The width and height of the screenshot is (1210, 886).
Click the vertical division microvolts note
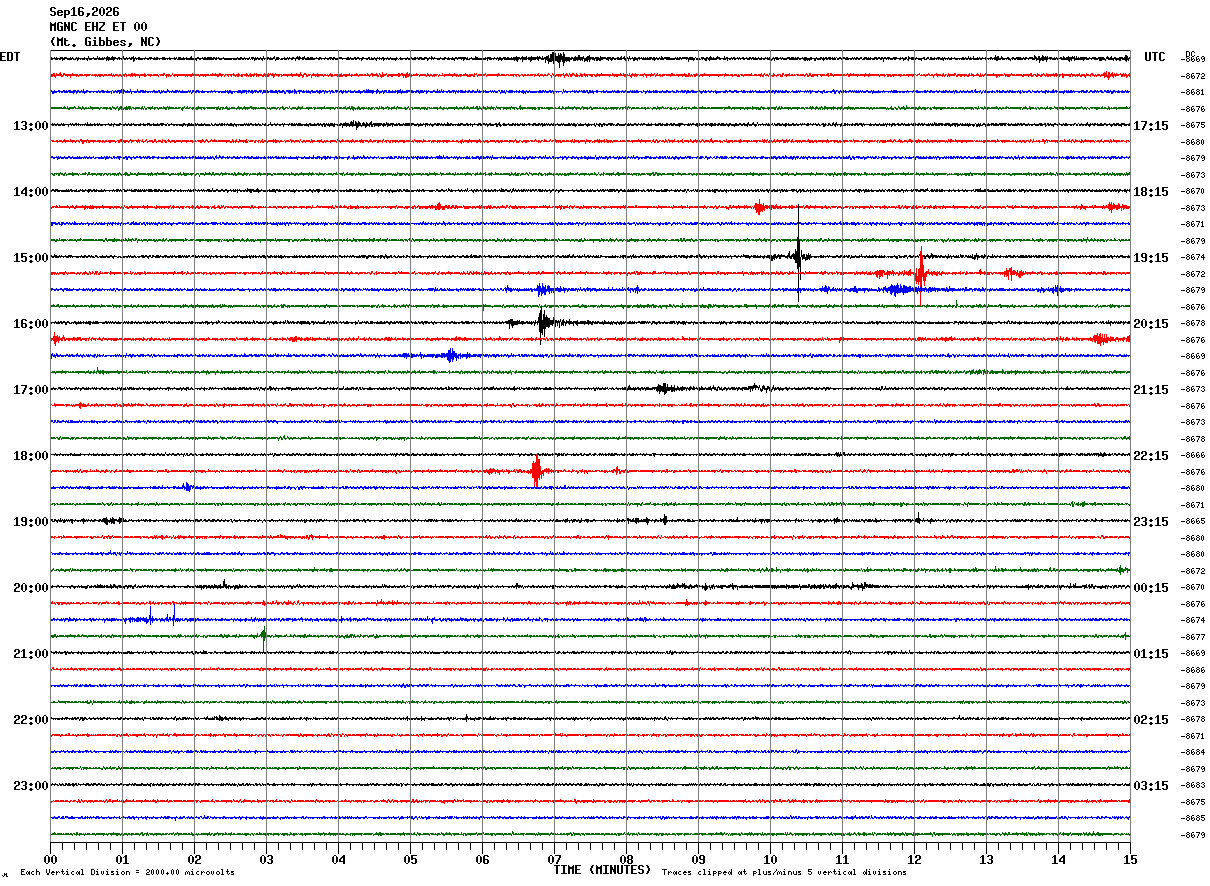(x=127, y=873)
